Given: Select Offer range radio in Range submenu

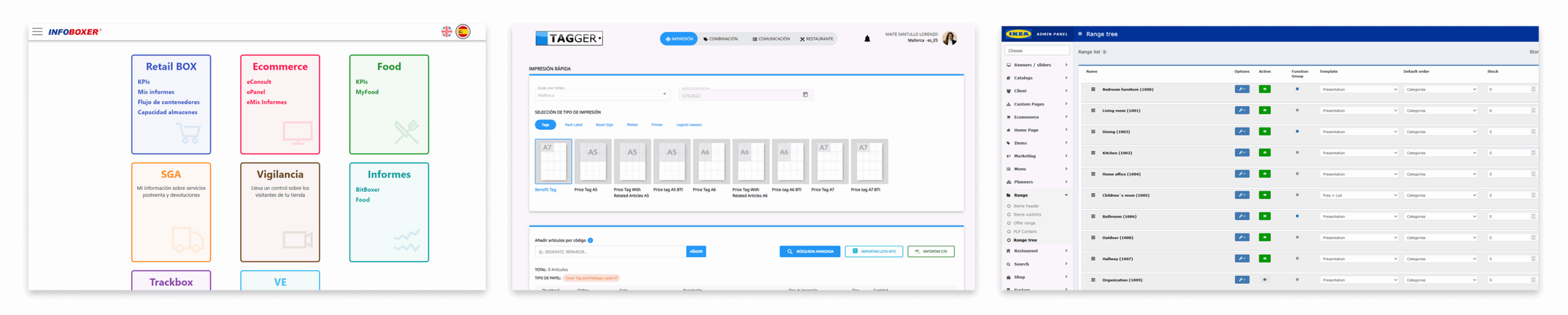Looking at the screenshot, I should pyautogui.click(x=1009, y=223).
